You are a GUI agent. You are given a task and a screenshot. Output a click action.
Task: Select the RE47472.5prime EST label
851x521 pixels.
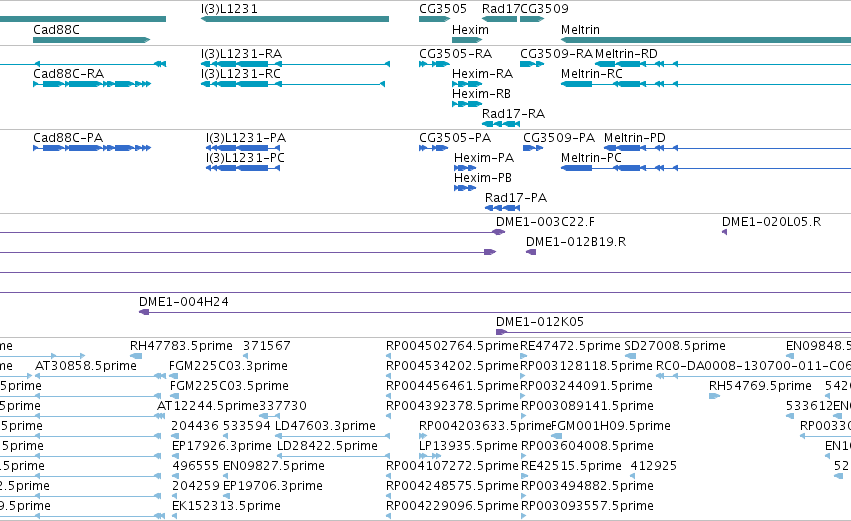click(x=570, y=346)
